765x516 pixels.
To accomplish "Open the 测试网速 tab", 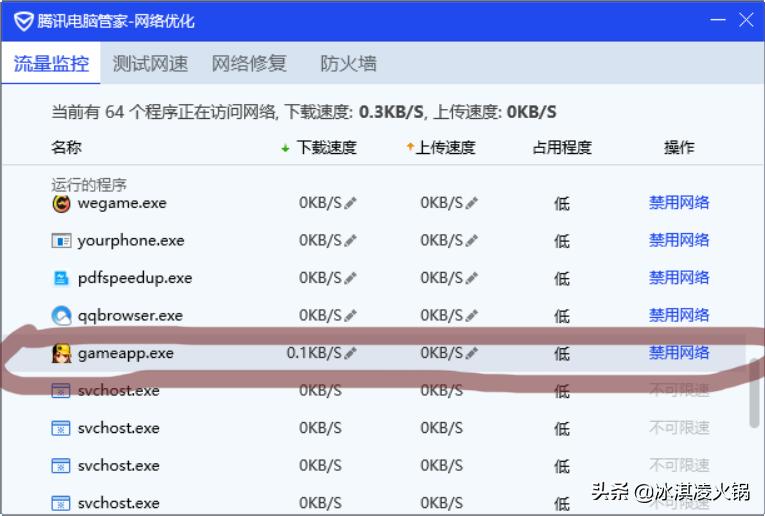I will [x=150, y=63].
